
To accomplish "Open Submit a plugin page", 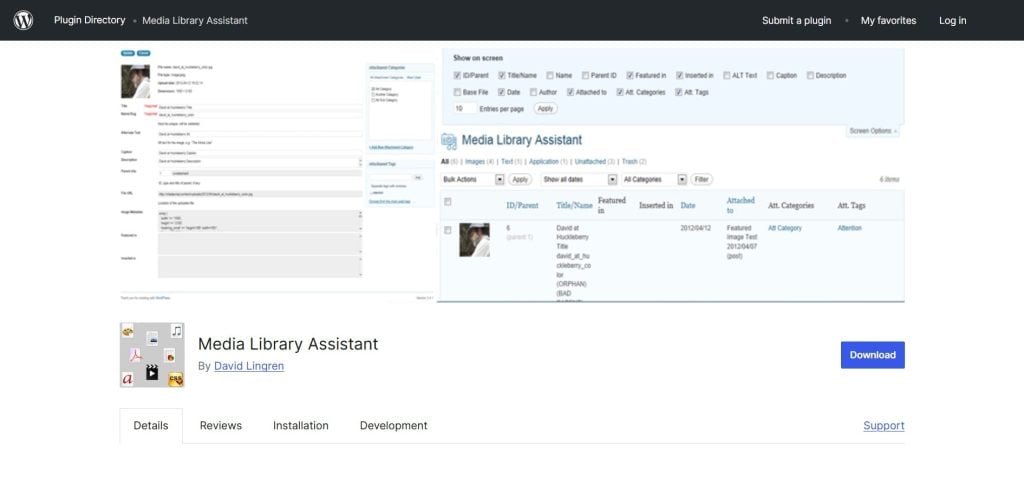I will tap(796, 20).
